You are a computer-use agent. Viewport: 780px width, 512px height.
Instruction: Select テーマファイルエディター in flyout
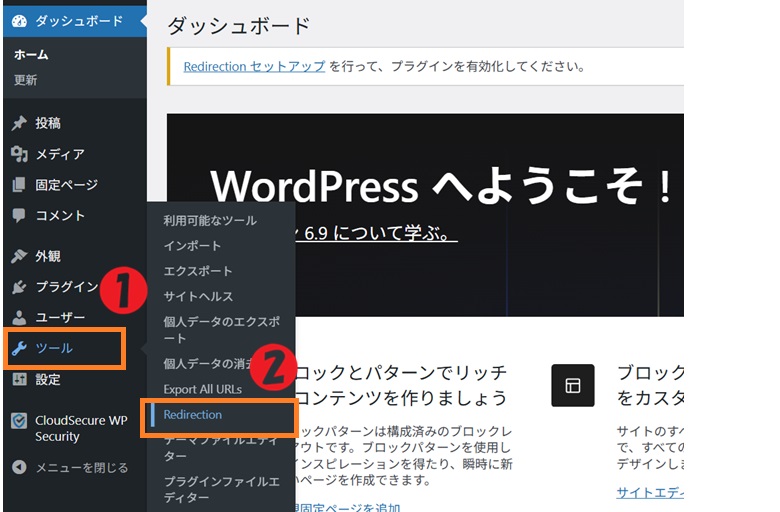221,448
